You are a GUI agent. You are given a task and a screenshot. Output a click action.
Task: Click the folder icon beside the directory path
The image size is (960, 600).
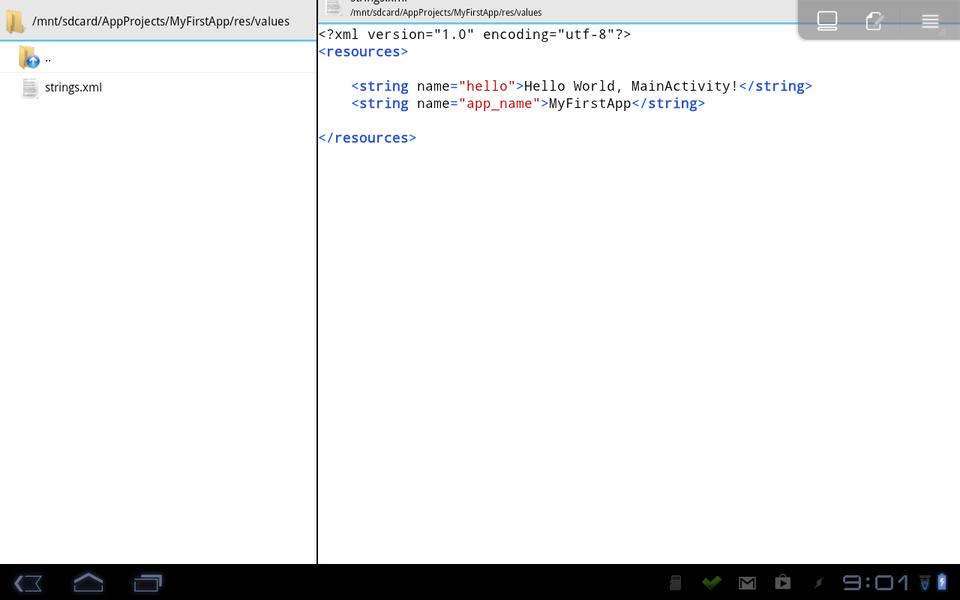click(15, 21)
